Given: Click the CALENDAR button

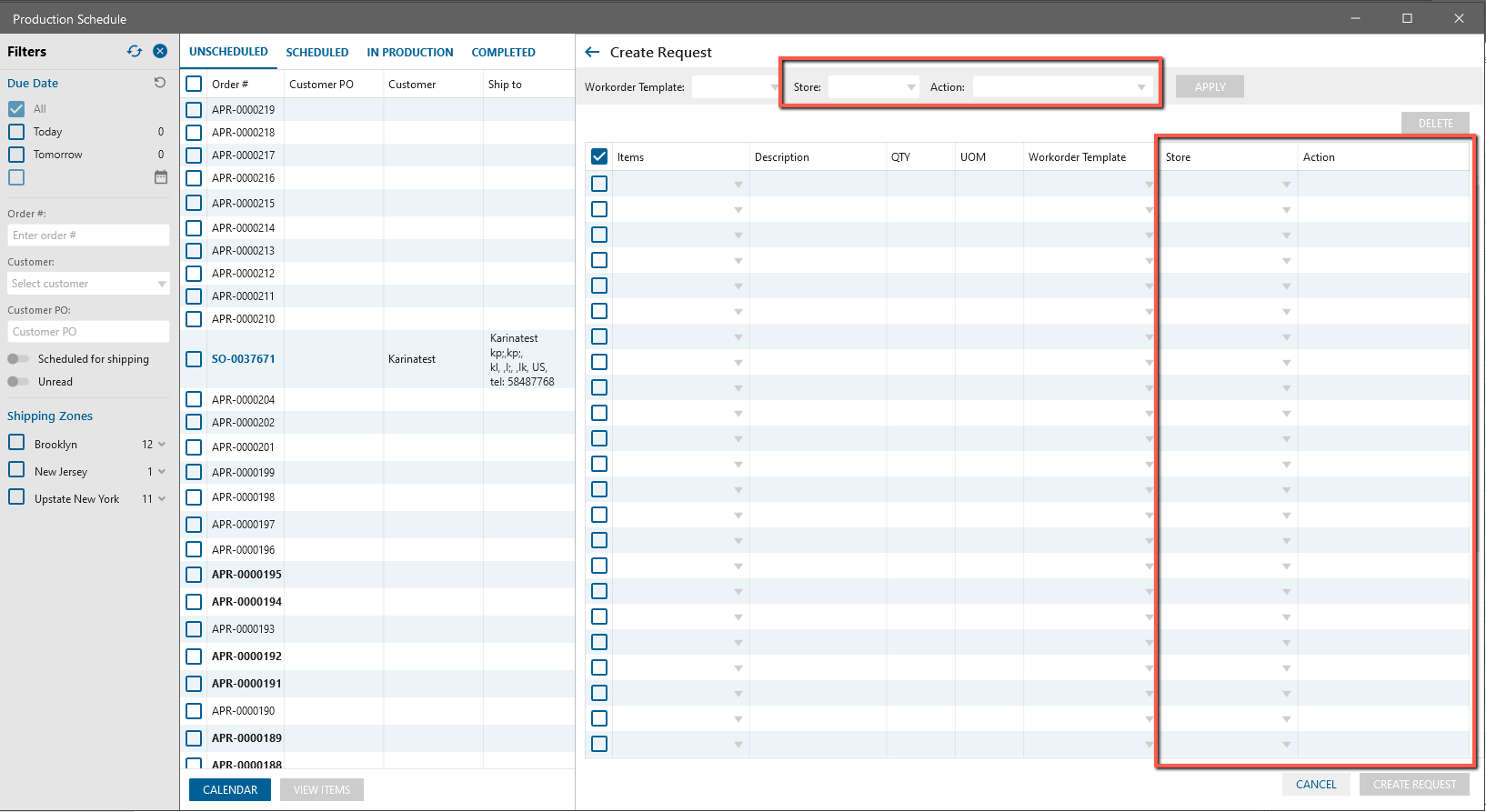Looking at the screenshot, I should (x=230, y=790).
